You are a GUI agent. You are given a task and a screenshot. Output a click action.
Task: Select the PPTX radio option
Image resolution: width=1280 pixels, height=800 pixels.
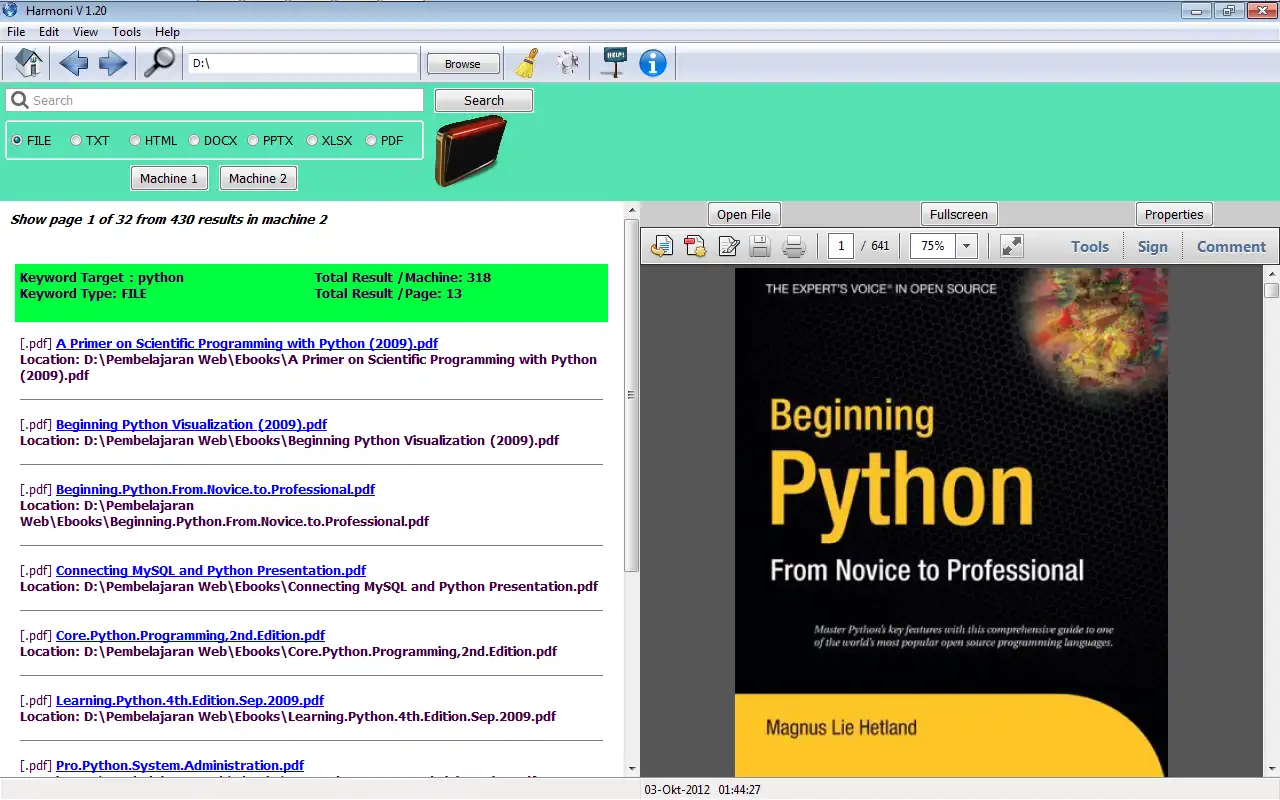pos(270,141)
